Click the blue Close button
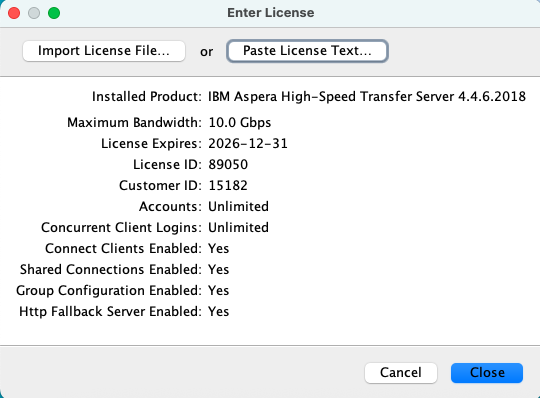 (487, 373)
